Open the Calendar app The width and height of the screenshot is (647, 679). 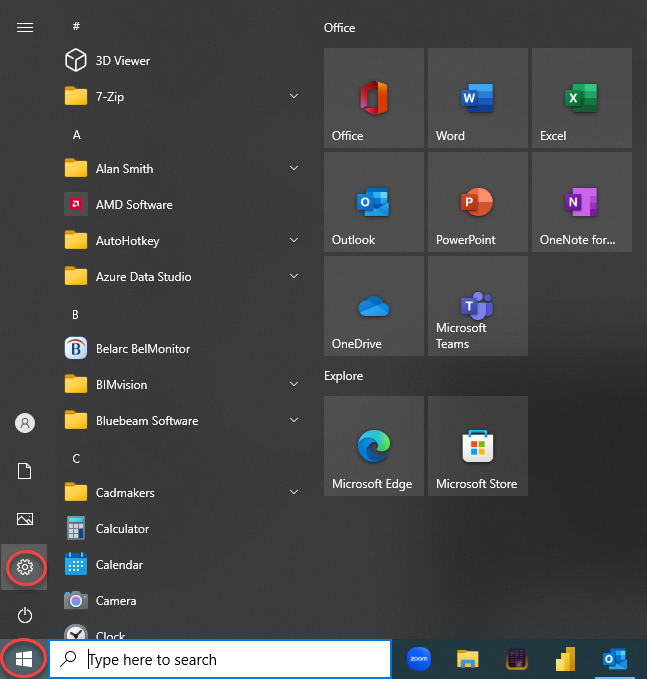(182, 565)
